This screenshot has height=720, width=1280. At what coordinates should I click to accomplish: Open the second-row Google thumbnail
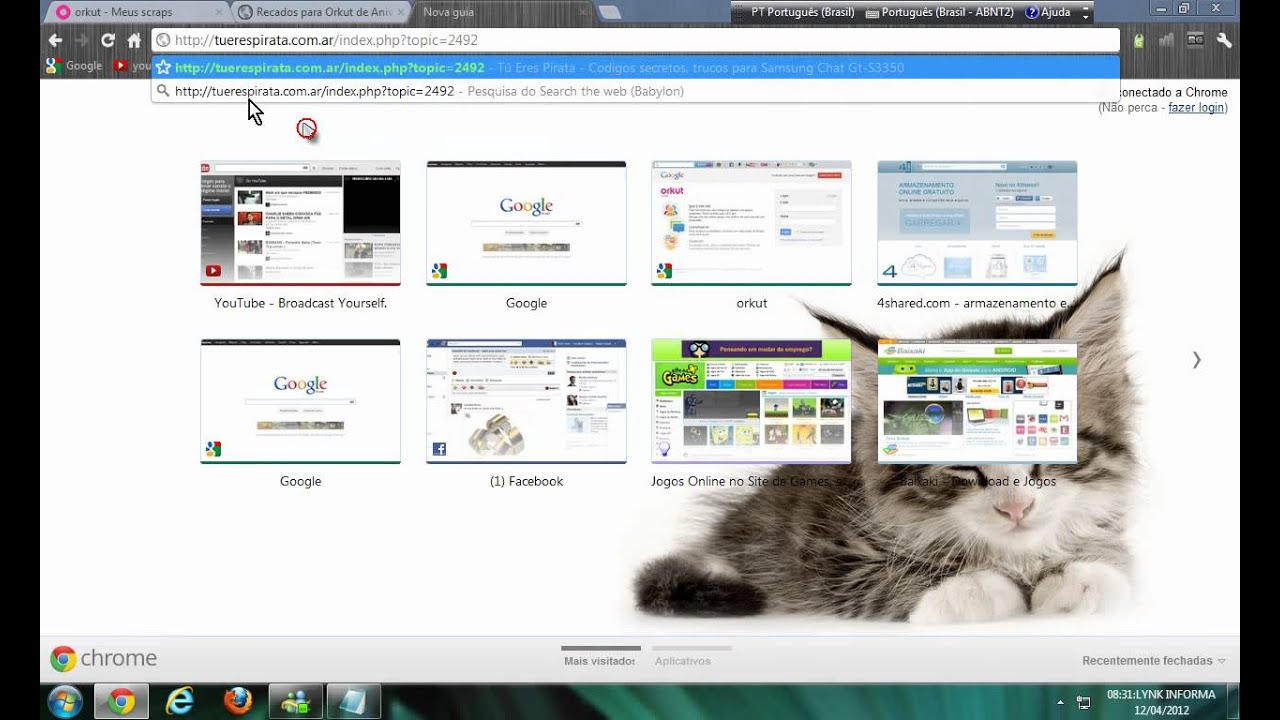point(300,401)
